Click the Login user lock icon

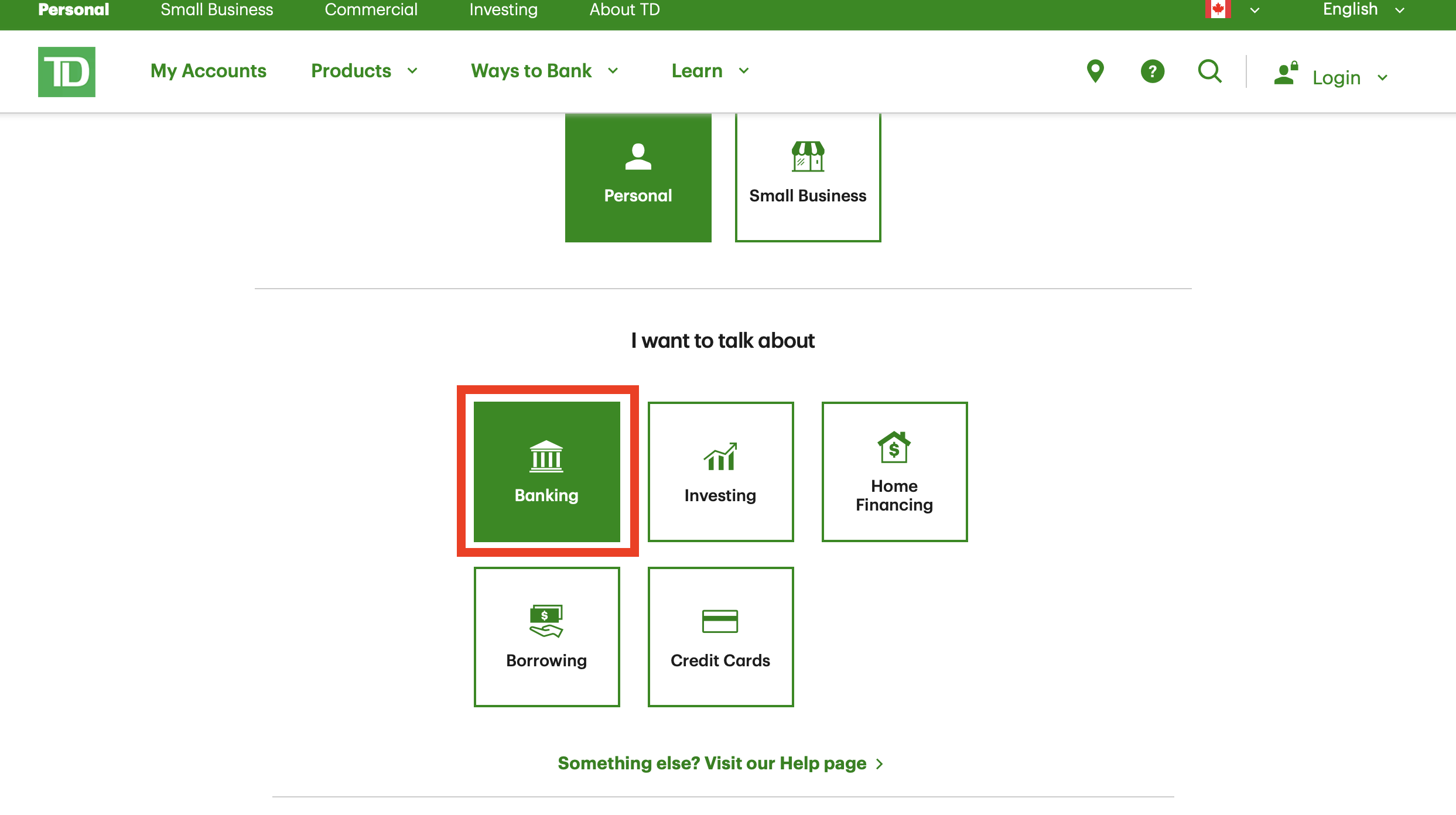tap(1286, 74)
